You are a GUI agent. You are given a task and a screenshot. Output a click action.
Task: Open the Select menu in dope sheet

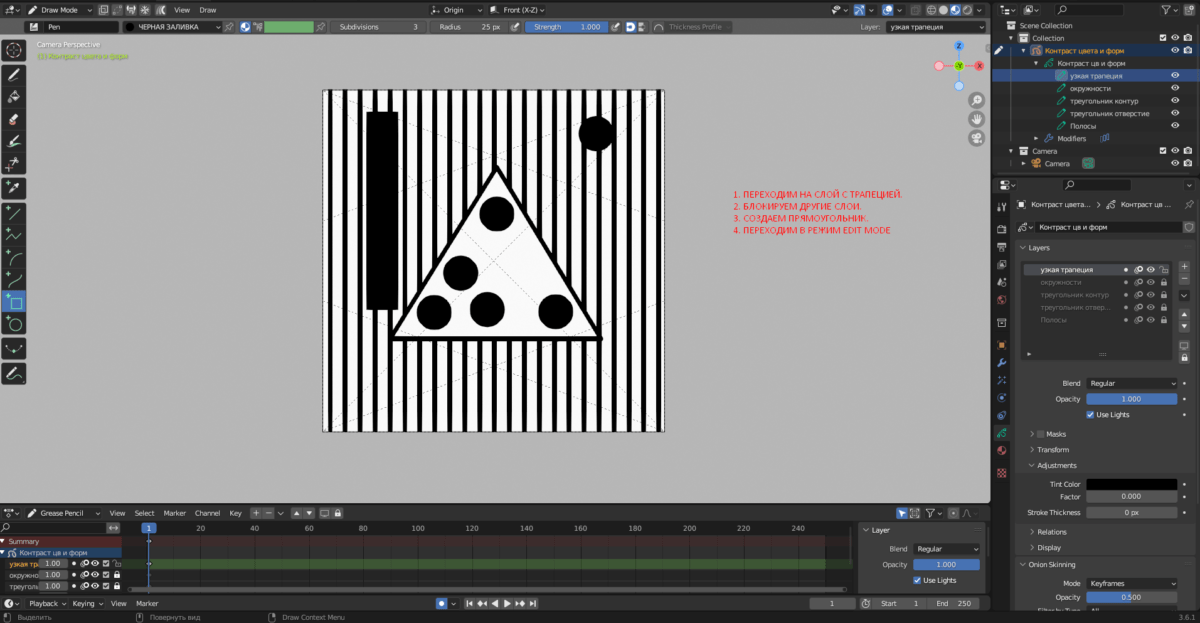pyautogui.click(x=145, y=513)
